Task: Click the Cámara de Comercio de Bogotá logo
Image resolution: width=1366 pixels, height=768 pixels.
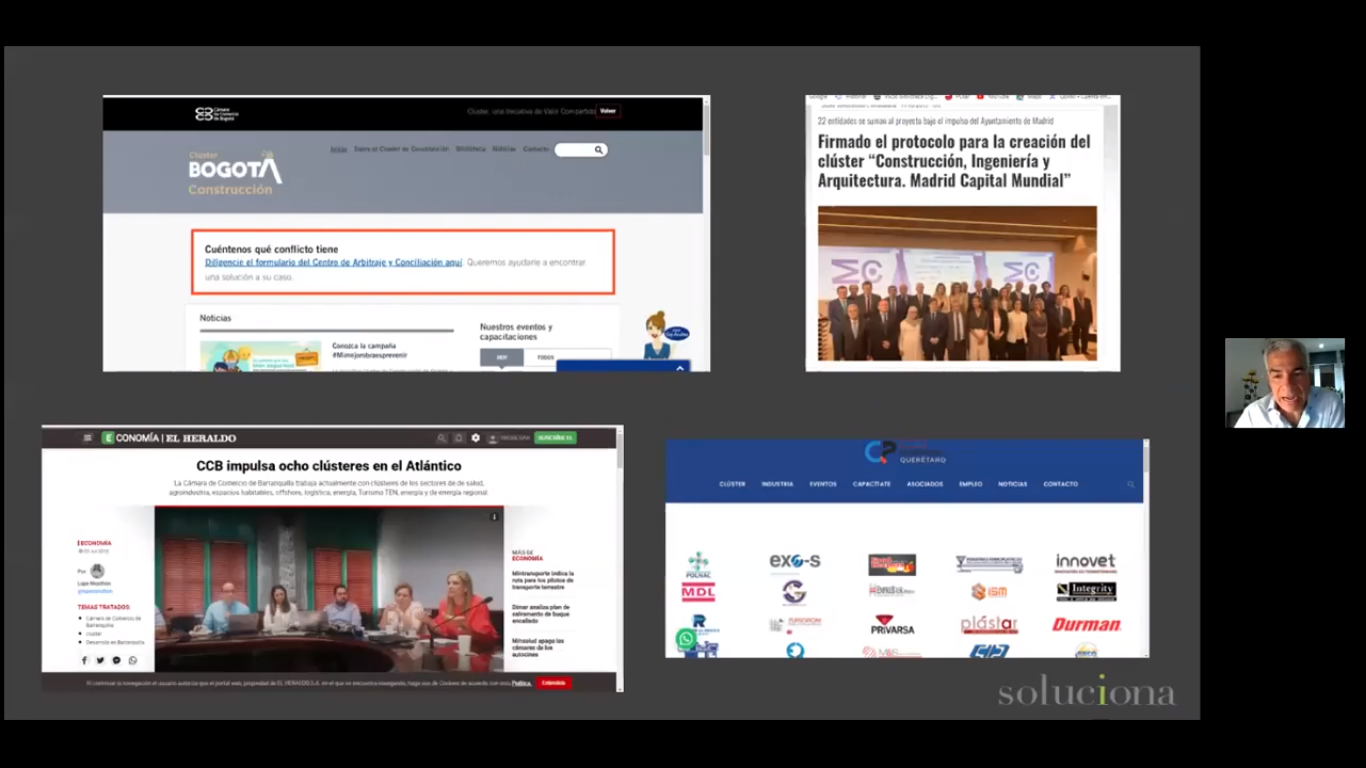Action: click(x=217, y=114)
